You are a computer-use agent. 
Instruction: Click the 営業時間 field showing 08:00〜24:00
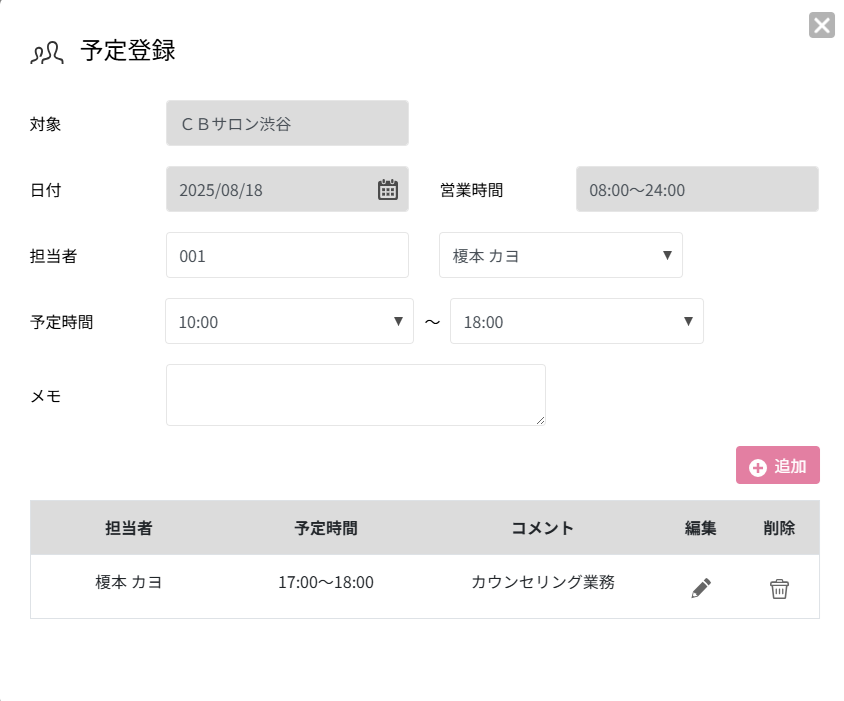point(697,189)
